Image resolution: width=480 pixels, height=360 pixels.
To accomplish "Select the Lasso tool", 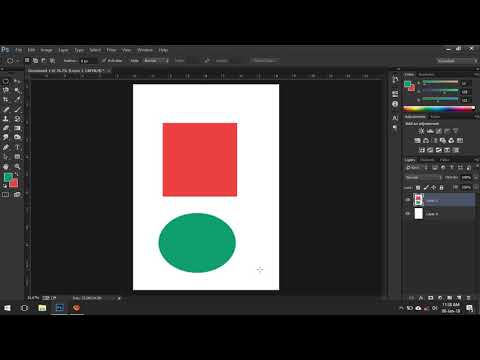I will coord(6,90).
